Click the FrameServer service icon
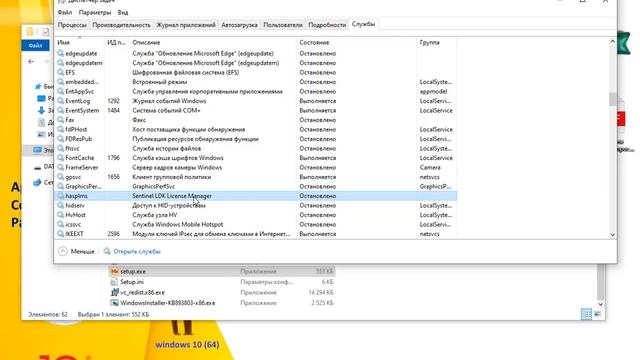This screenshot has width=640, height=360. [x=60, y=167]
